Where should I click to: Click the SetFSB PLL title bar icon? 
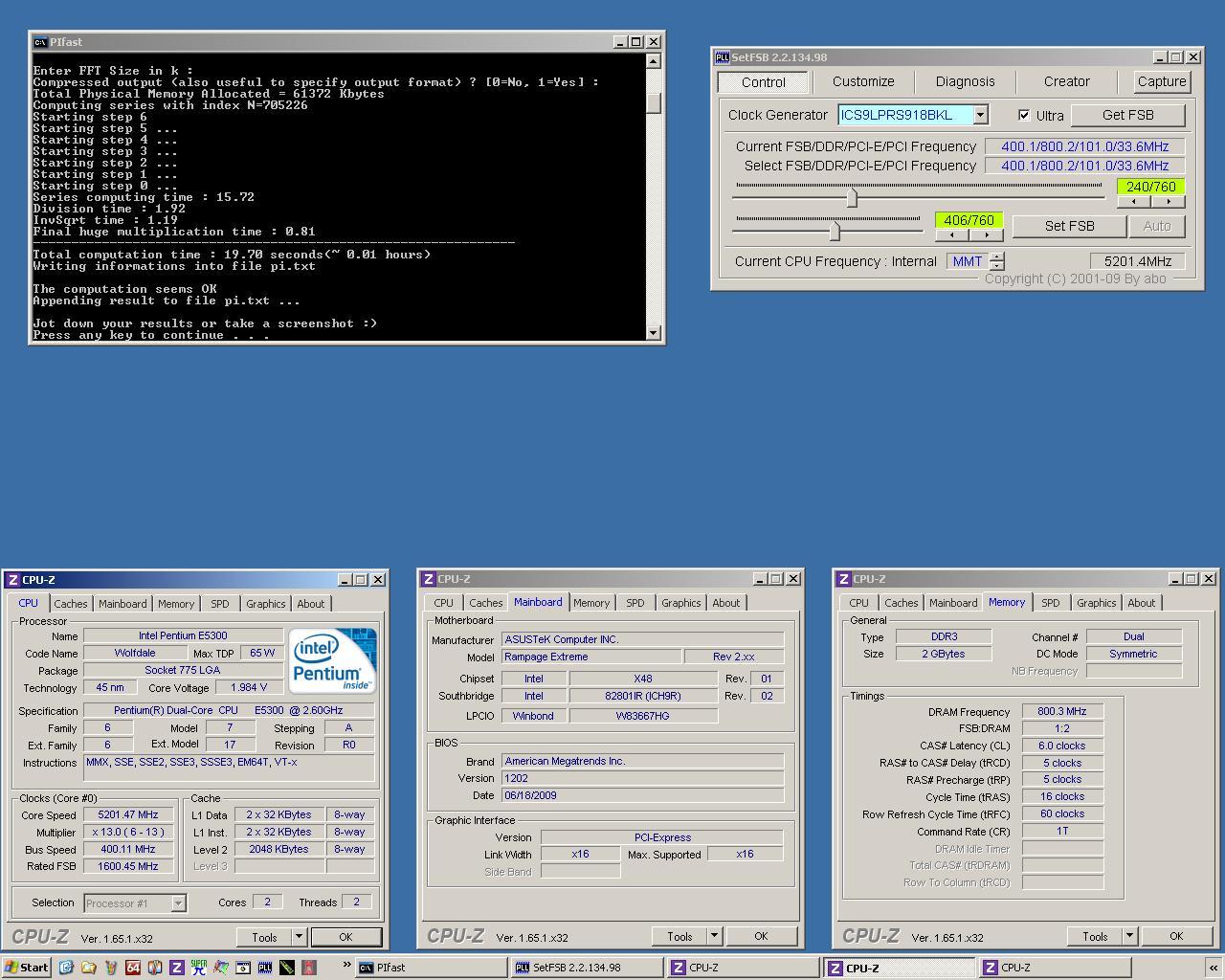723,57
